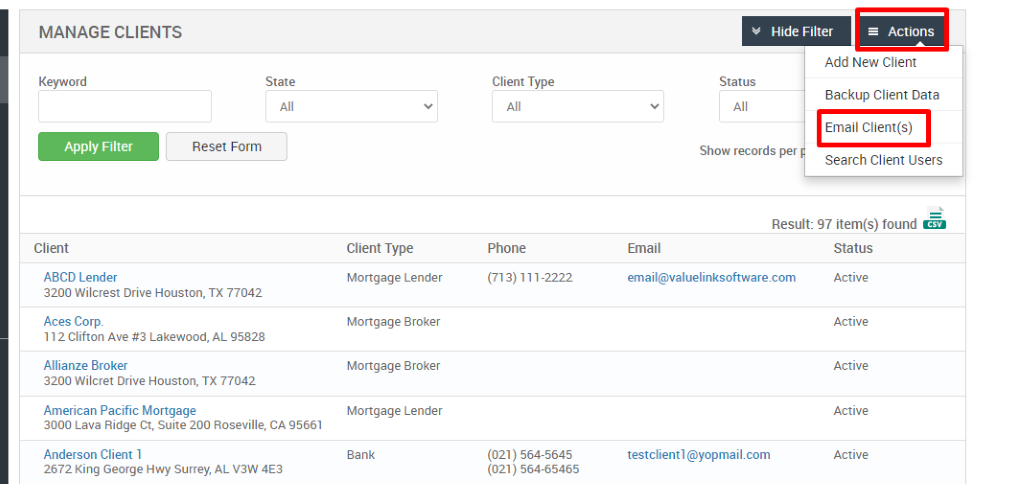The image size is (1024, 484).
Task: Click the MANAGE CLIENTS heading
Action: point(110,32)
